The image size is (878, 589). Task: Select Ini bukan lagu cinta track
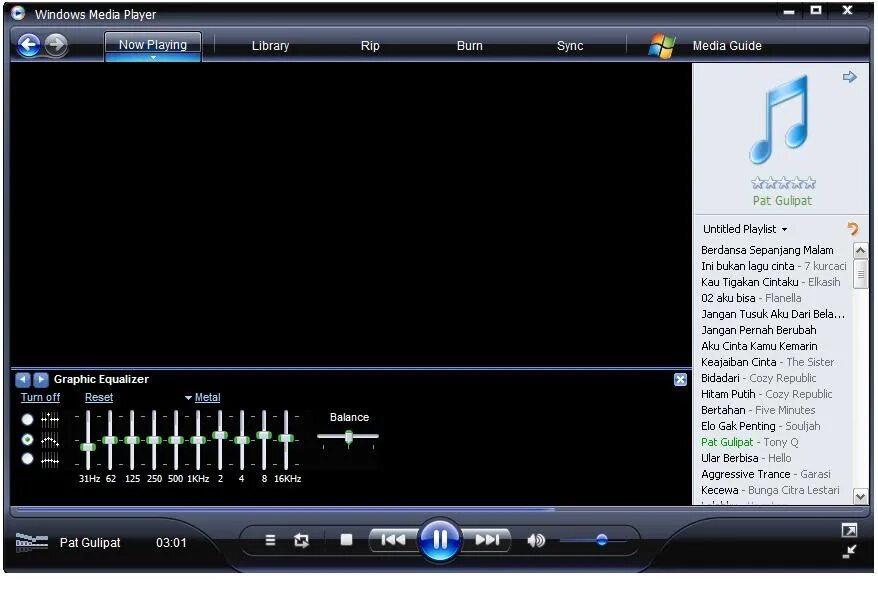coord(774,267)
